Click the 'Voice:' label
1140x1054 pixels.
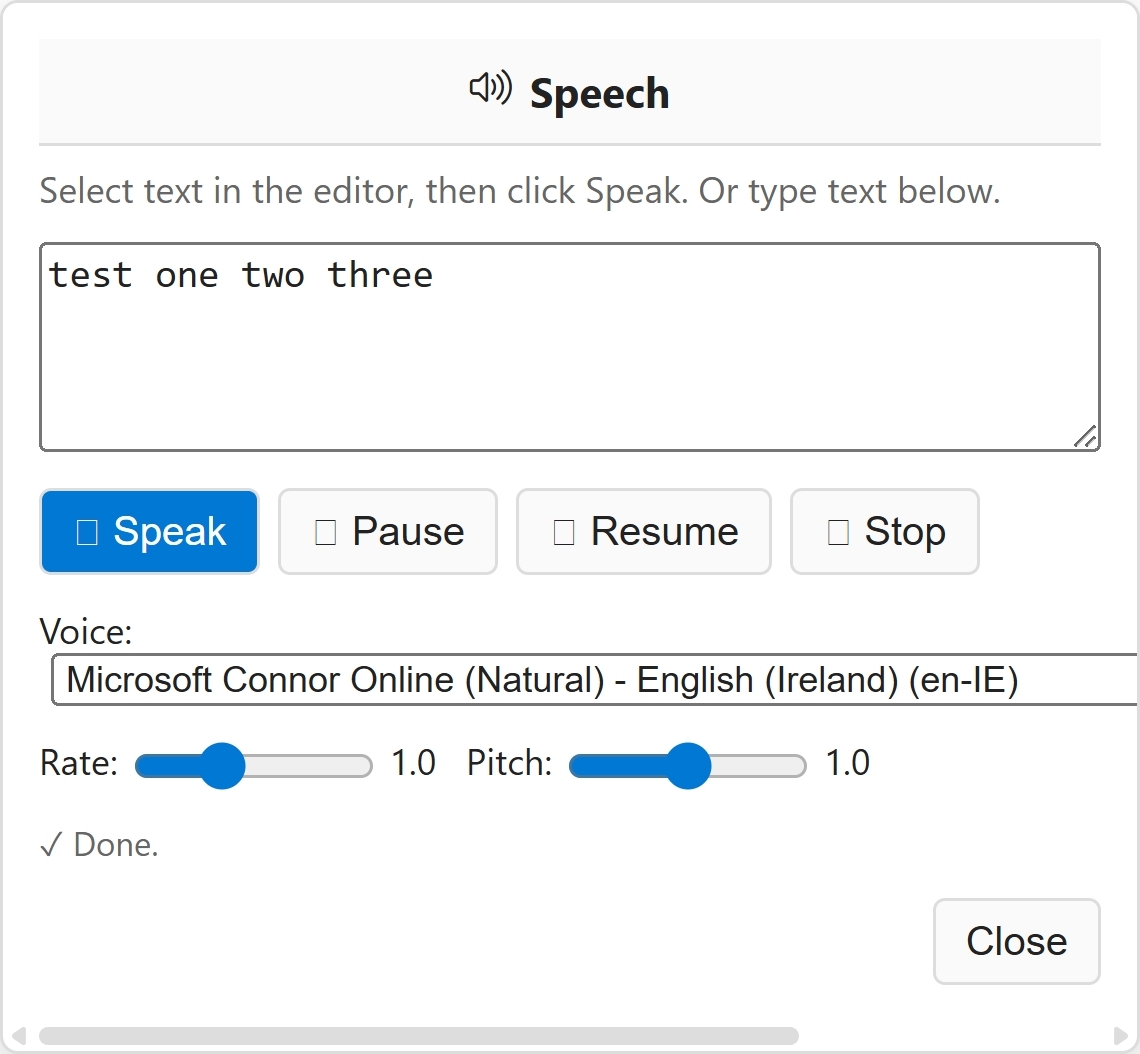(x=86, y=632)
